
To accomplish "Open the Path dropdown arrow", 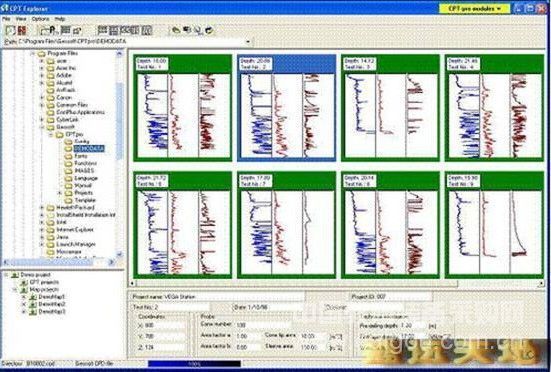I will point(248,42).
